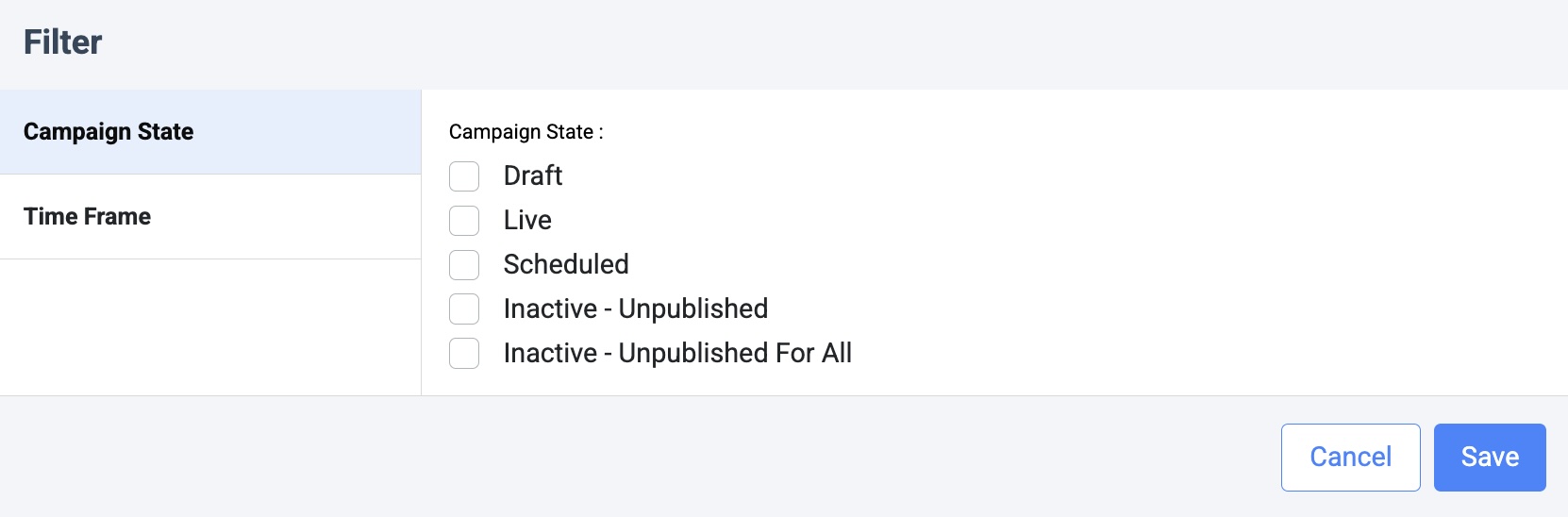
Task: Click the "Inactive - Unpublished" label text
Action: (x=636, y=309)
